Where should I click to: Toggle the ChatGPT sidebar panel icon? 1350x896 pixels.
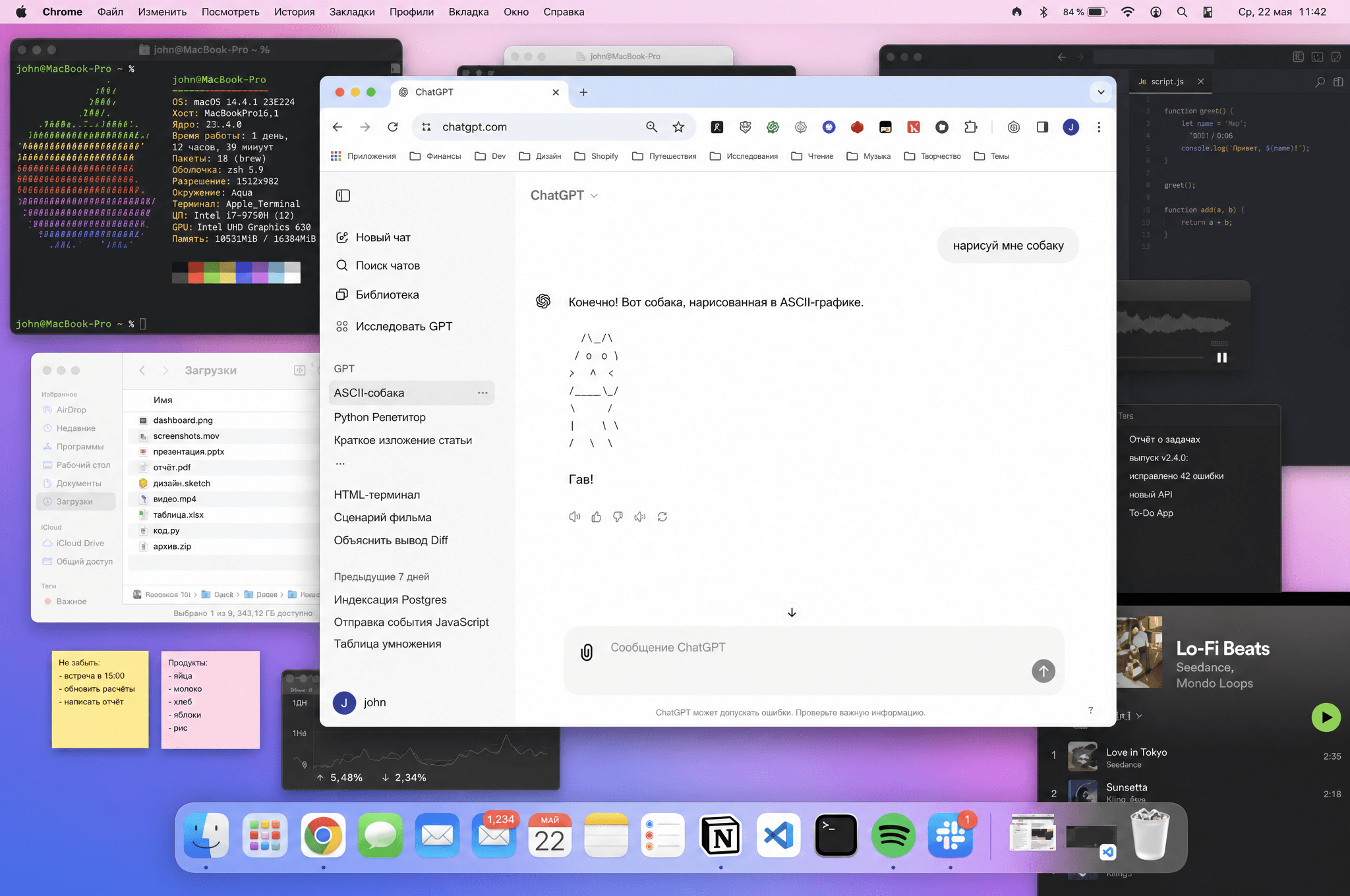coord(343,196)
